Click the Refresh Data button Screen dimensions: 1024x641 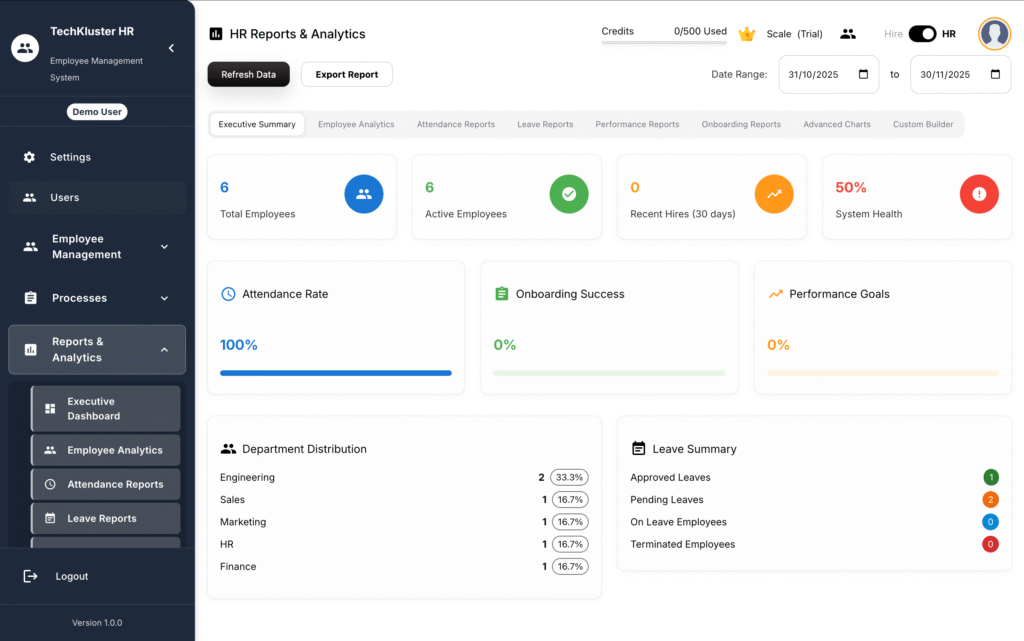249,74
